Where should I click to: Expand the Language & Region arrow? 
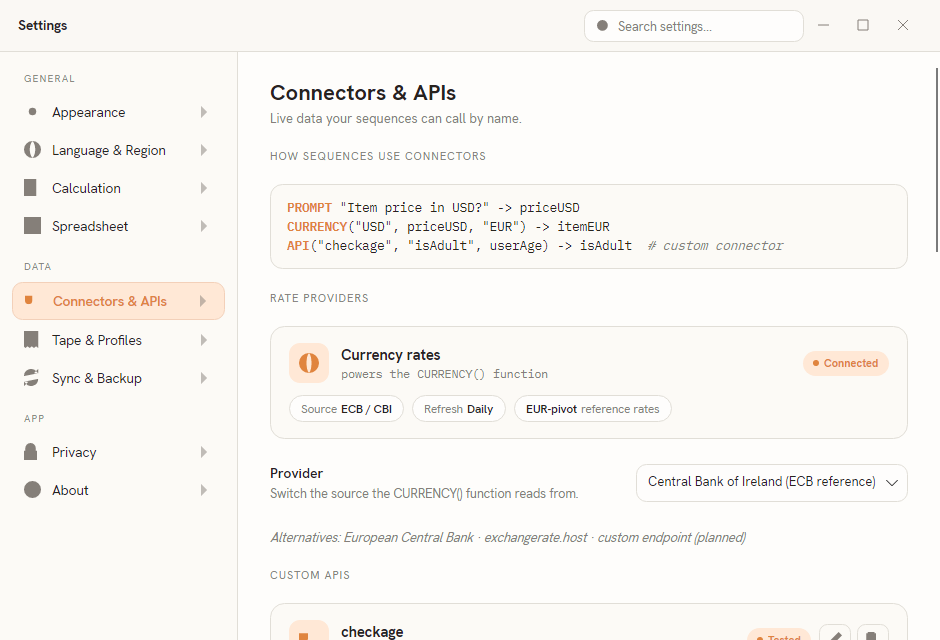[x=204, y=150]
